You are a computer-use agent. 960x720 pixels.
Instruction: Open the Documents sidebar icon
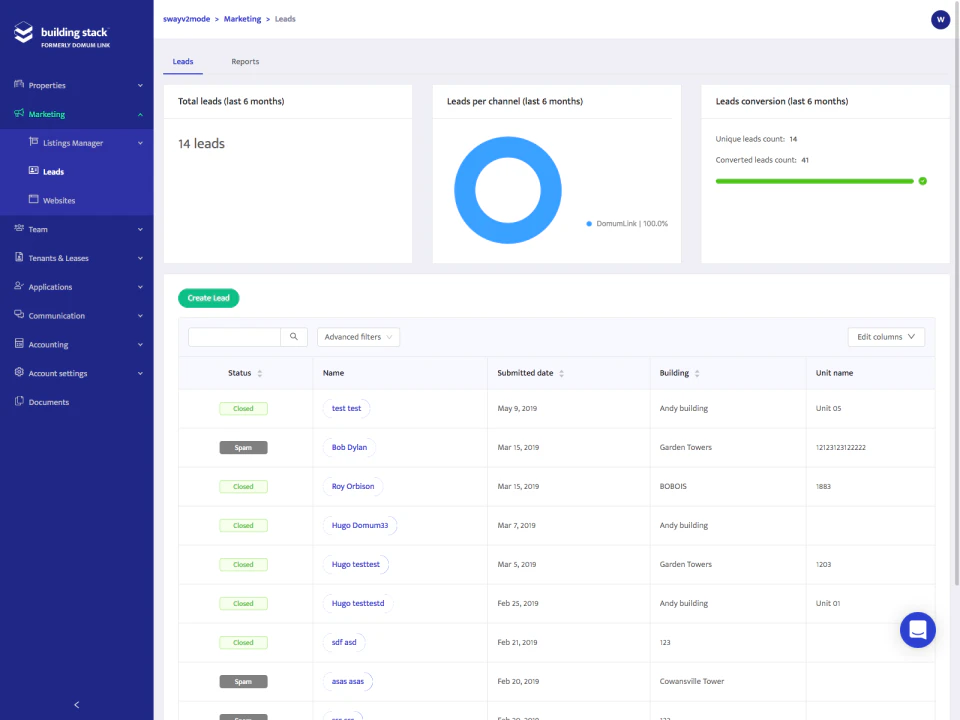(x=18, y=401)
